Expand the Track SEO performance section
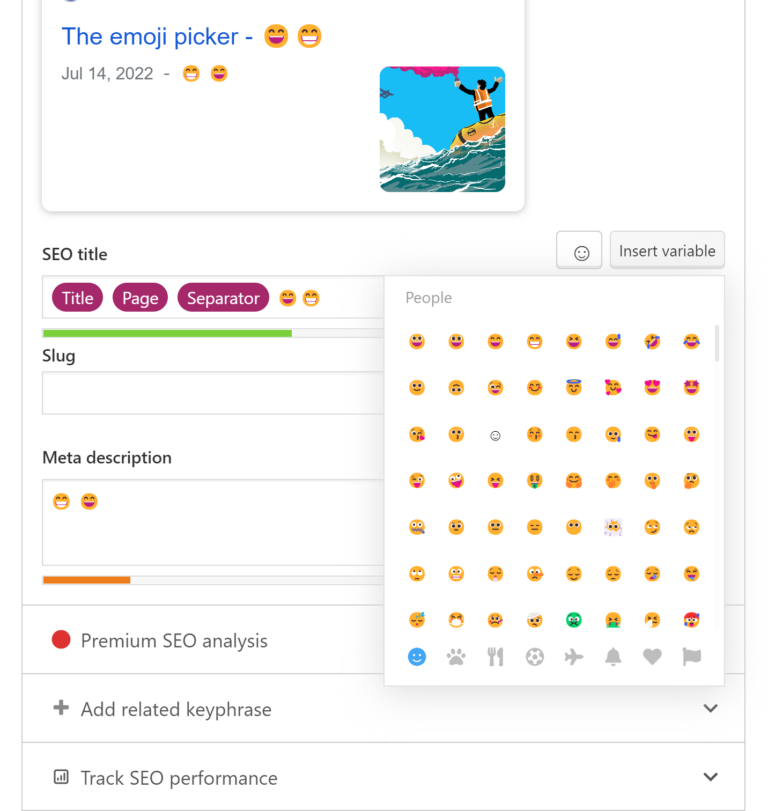 click(711, 776)
